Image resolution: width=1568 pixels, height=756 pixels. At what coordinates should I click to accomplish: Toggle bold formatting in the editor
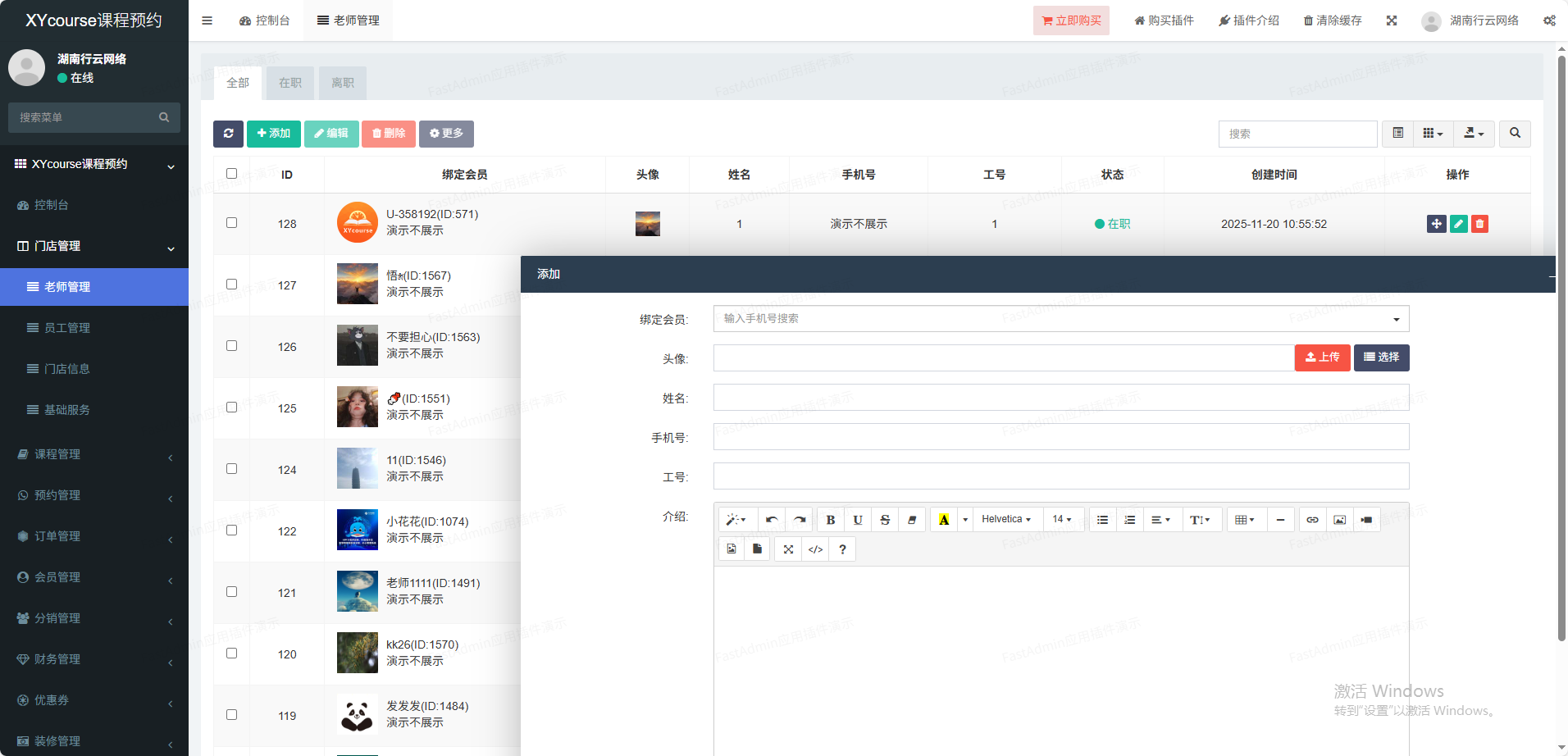tap(830, 520)
